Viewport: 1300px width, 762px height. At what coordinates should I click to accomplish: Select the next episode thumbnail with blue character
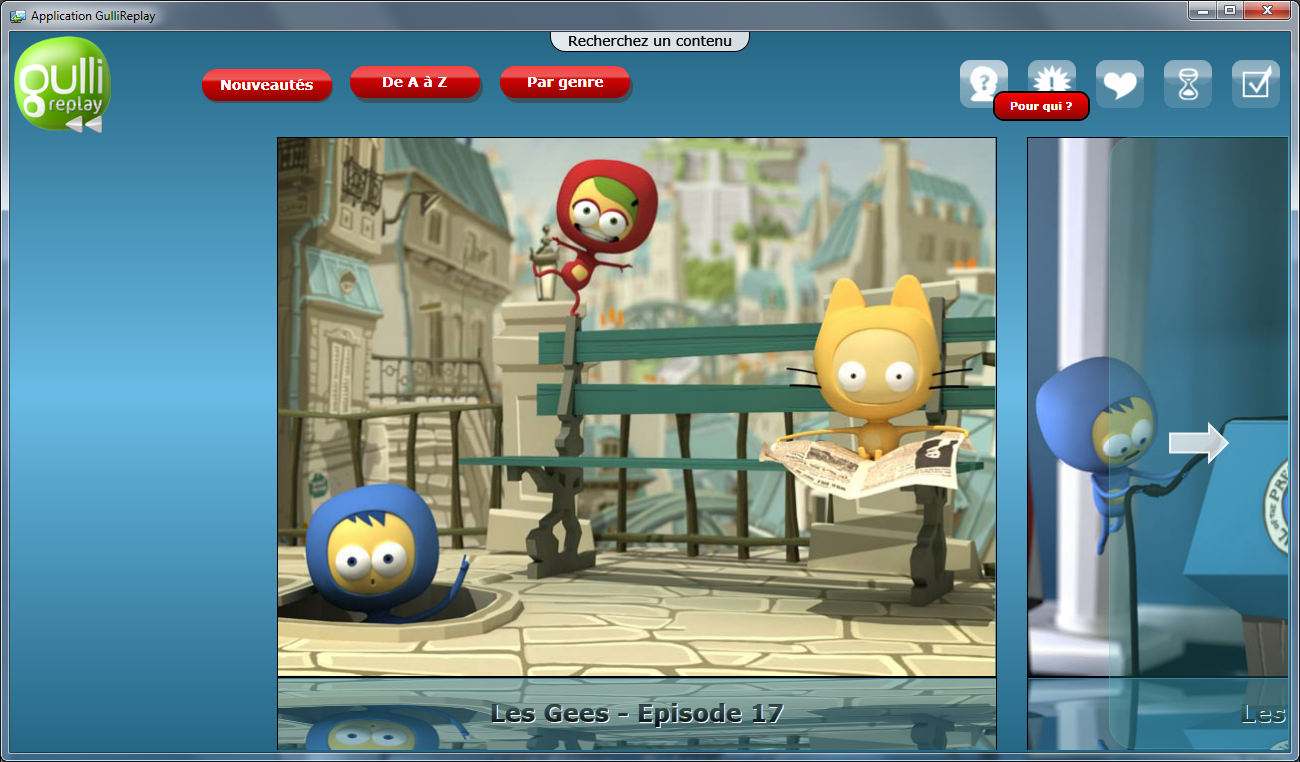click(x=1158, y=407)
